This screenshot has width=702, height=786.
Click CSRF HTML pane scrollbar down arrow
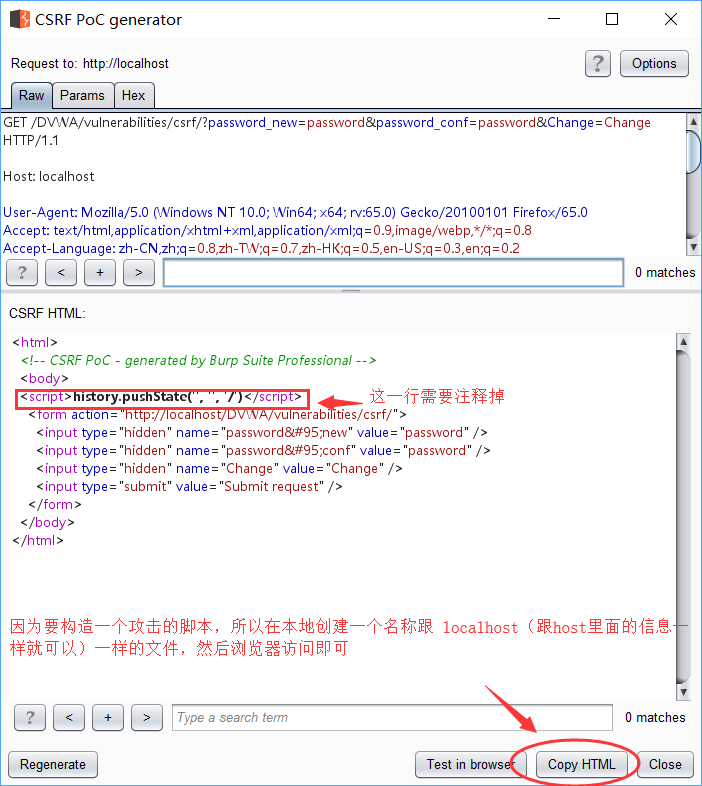[683, 692]
